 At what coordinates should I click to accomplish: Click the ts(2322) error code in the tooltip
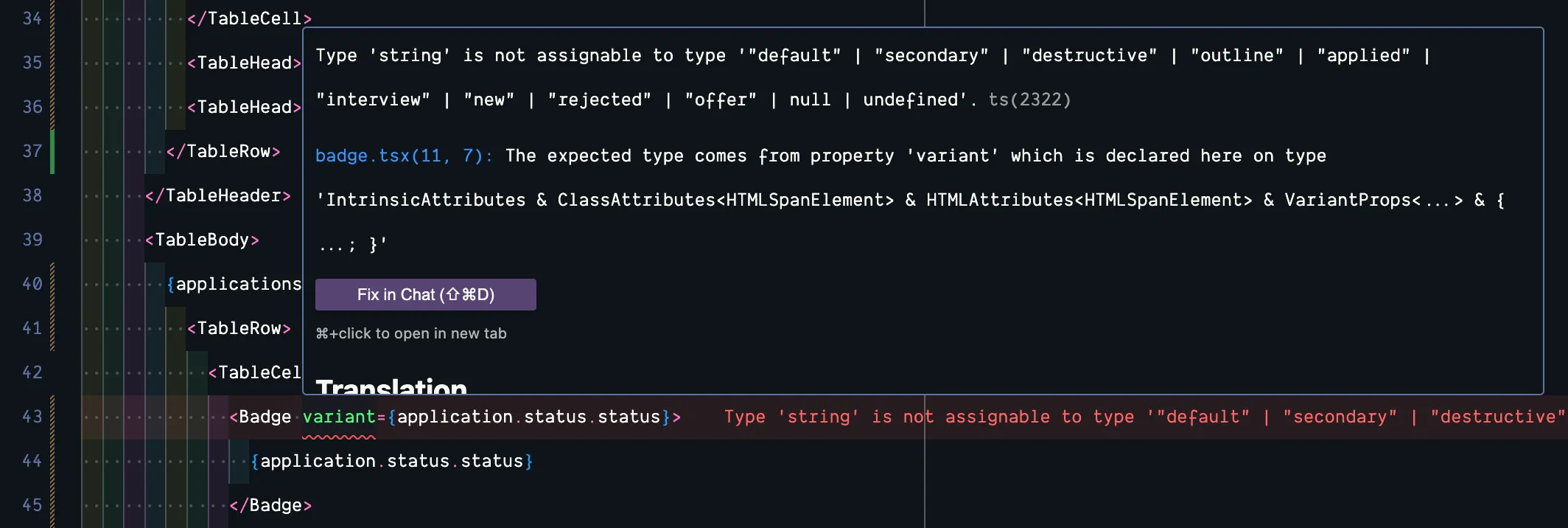1029,100
